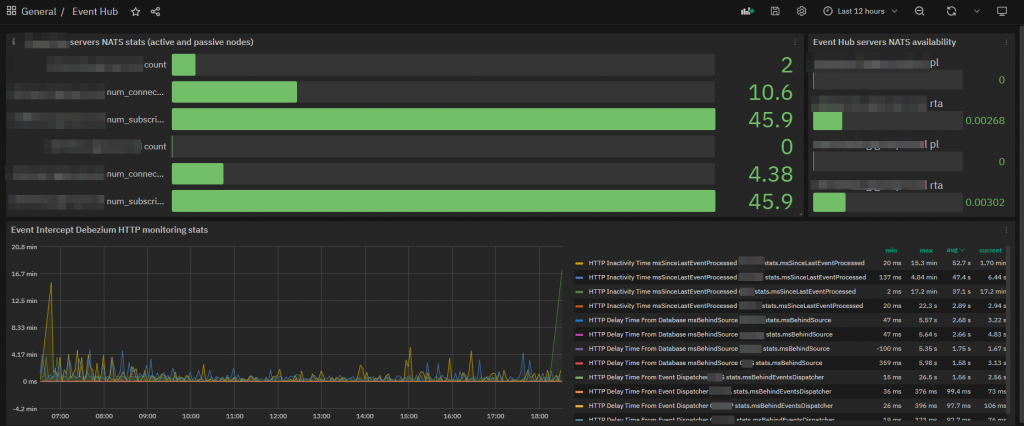1024x426 pixels.
Task: Open Last 12 hours time picker
Action: tap(861, 11)
